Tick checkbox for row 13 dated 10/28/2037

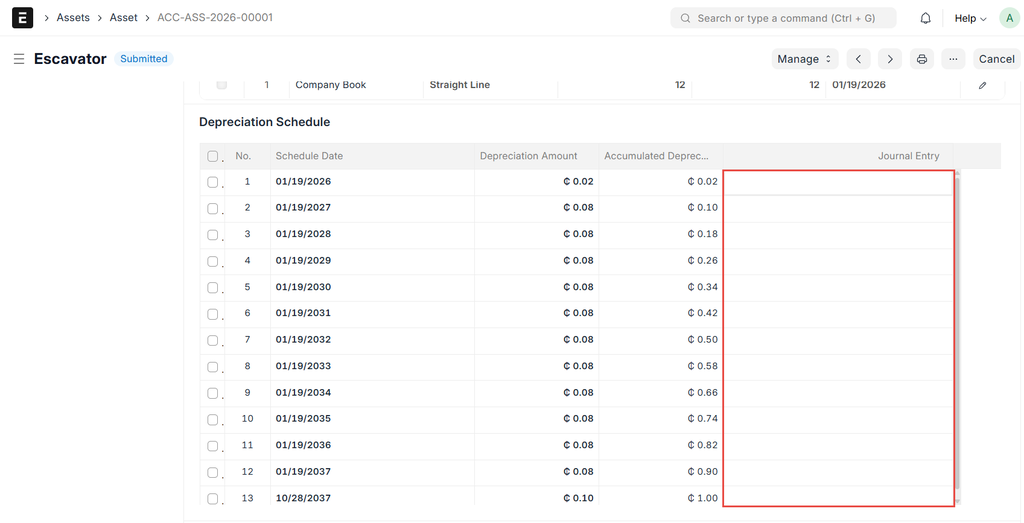coord(212,498)
